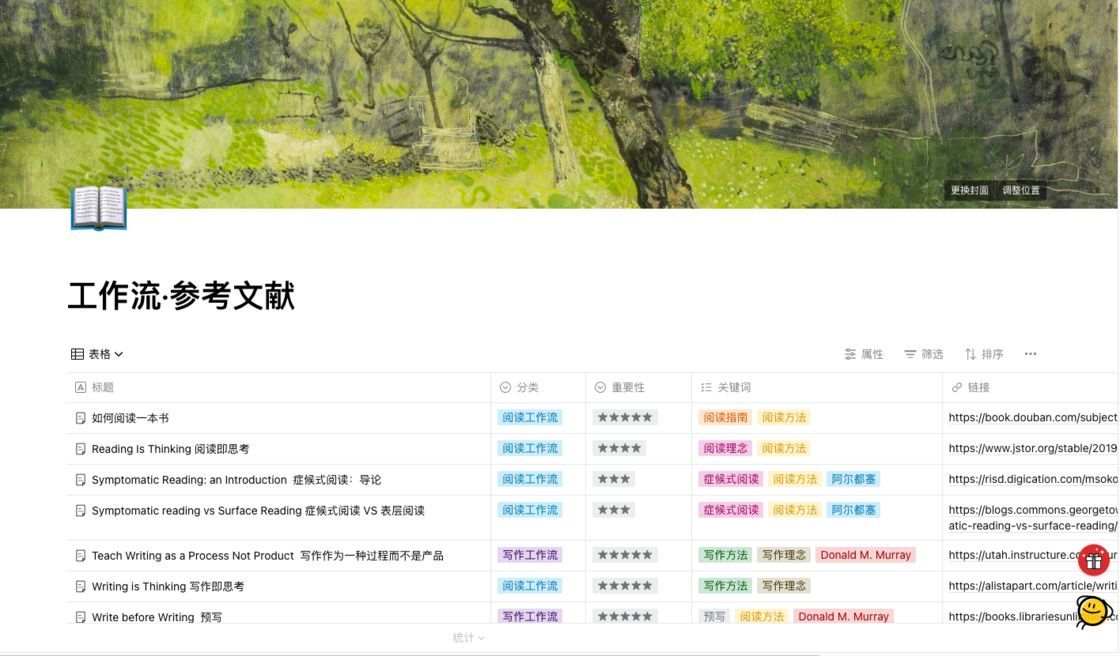Click the 重要性 column header

coord(639,387)
